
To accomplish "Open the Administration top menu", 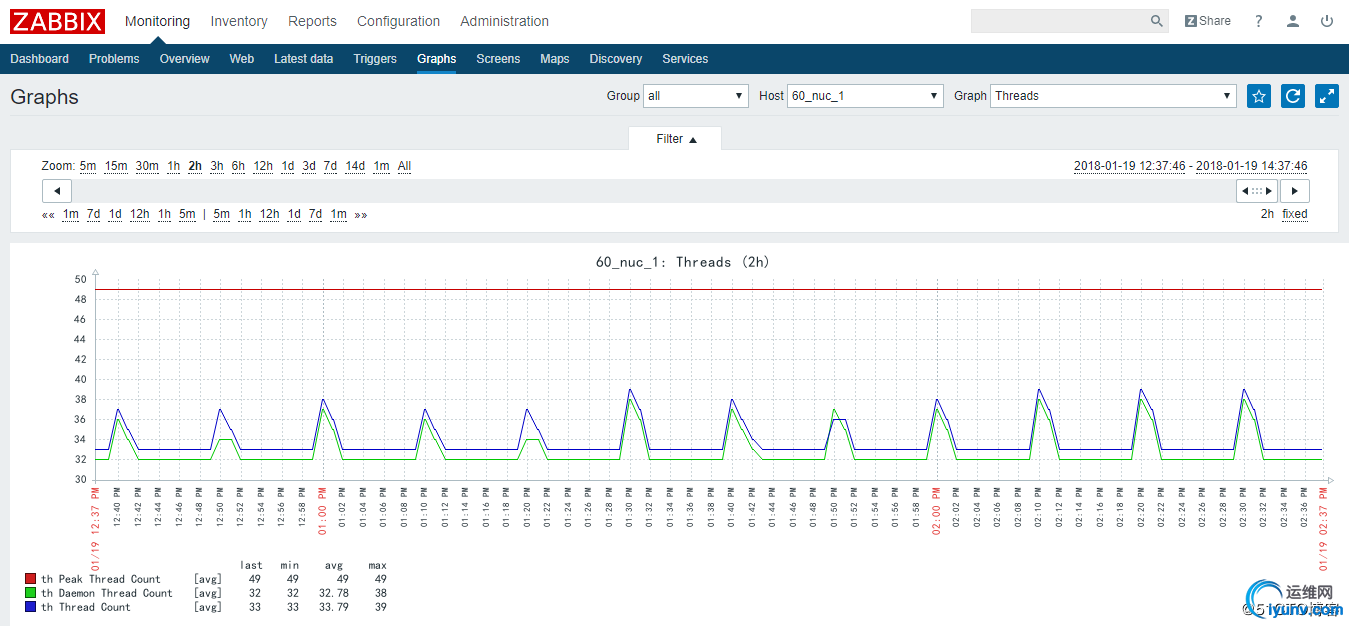I will pos(504,21).
